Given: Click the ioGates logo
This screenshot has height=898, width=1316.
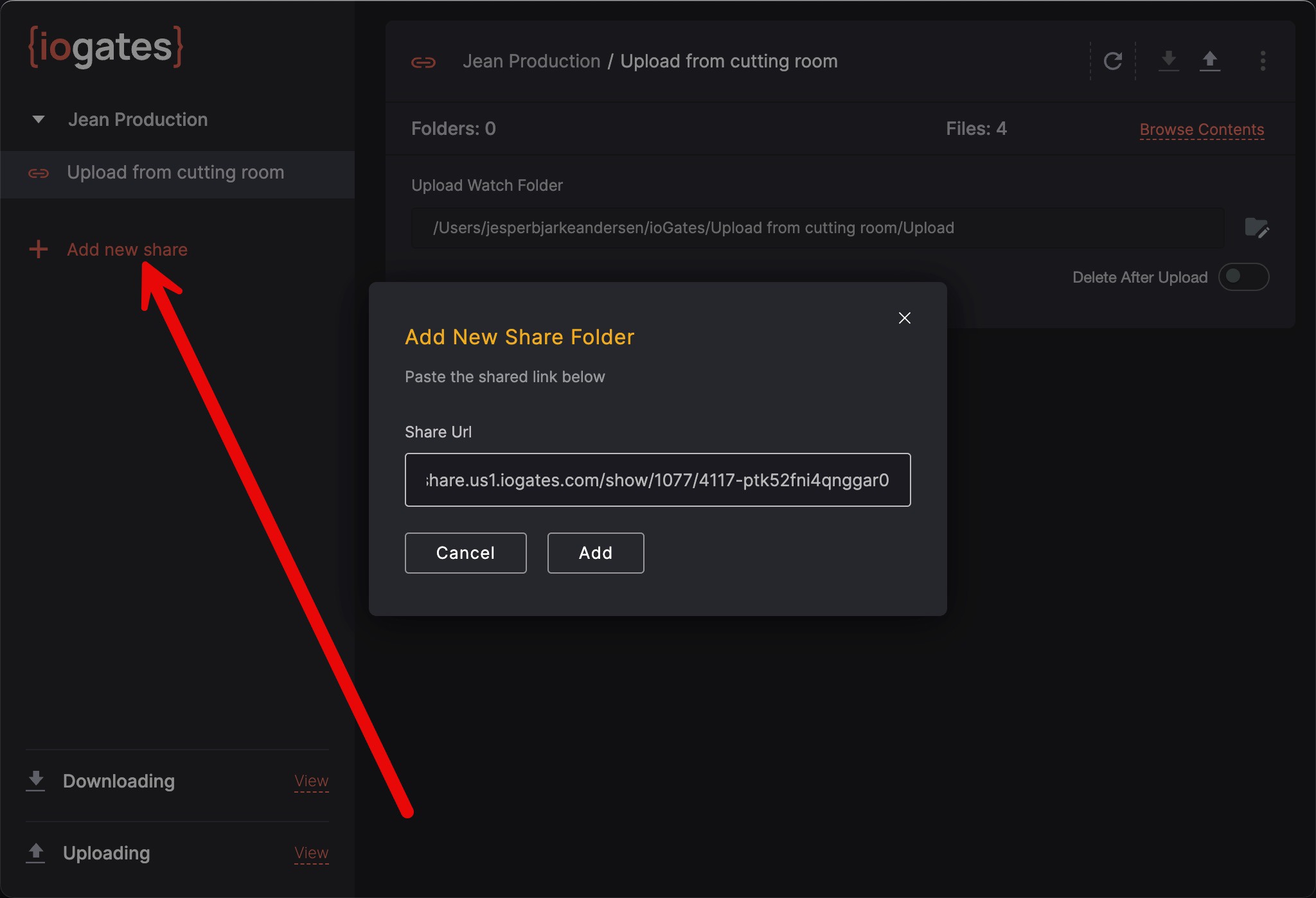Looking at the screenshot, I should click(x=106, y=47).
